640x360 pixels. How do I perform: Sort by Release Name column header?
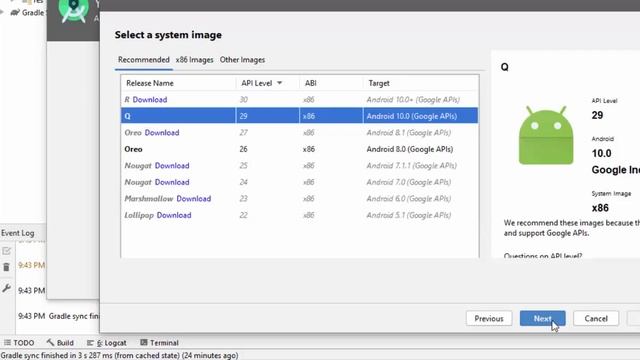pos(150,83)
